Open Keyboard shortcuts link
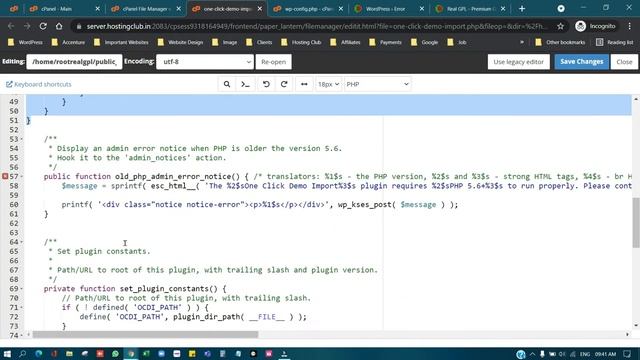Image resolution: width=640 pixels, height=360 pixels. click(39, 84)
